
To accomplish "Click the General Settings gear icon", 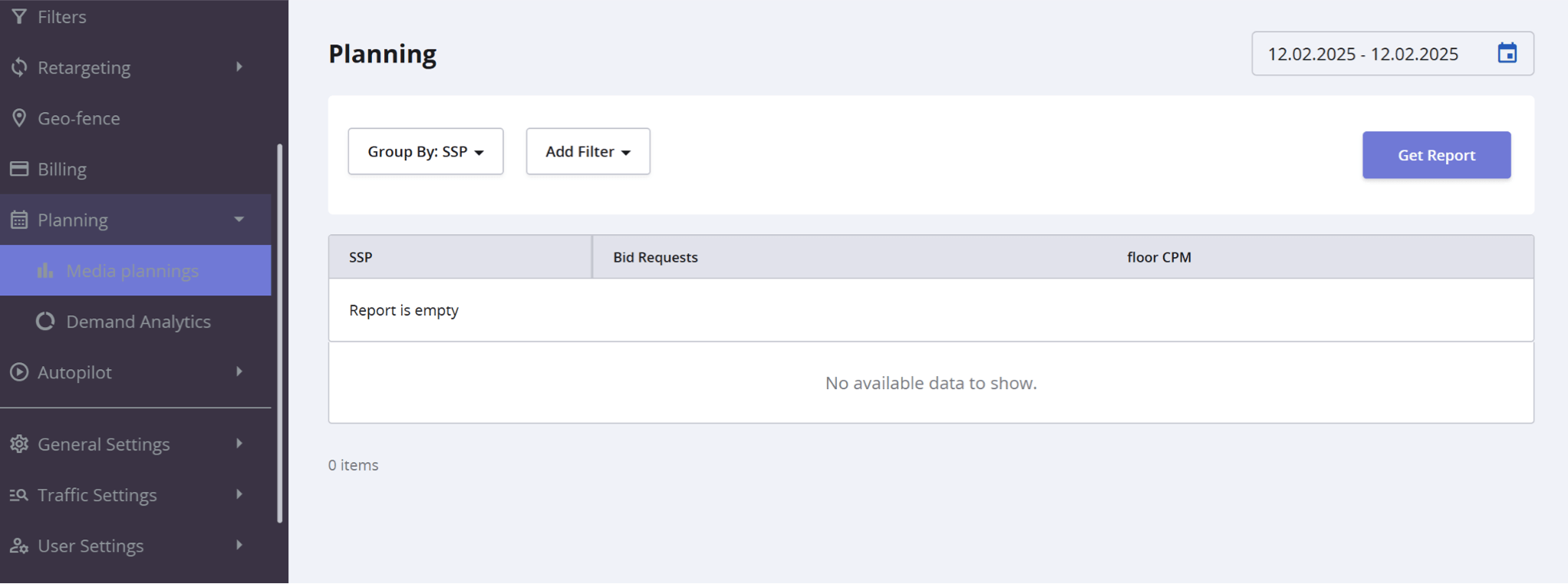I will tap(19, 444).
